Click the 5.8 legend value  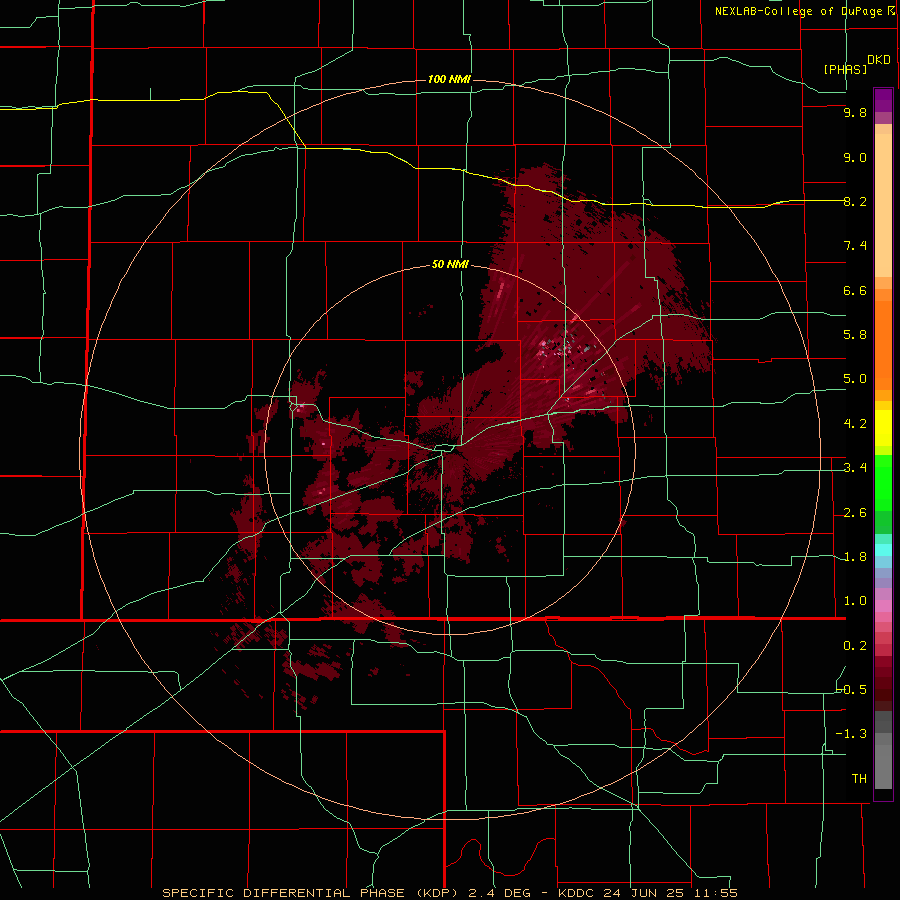click(x=855, y=335)
